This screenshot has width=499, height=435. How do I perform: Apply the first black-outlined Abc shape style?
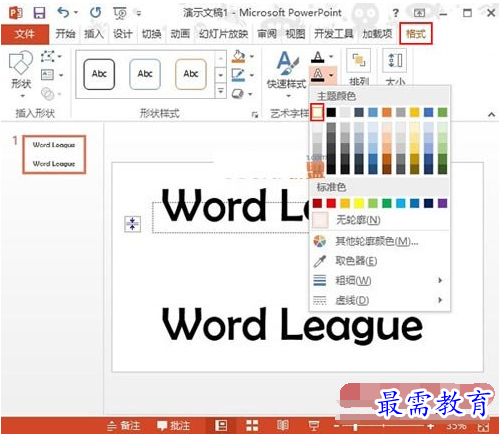pyautogui.click(x=99, y=74)
